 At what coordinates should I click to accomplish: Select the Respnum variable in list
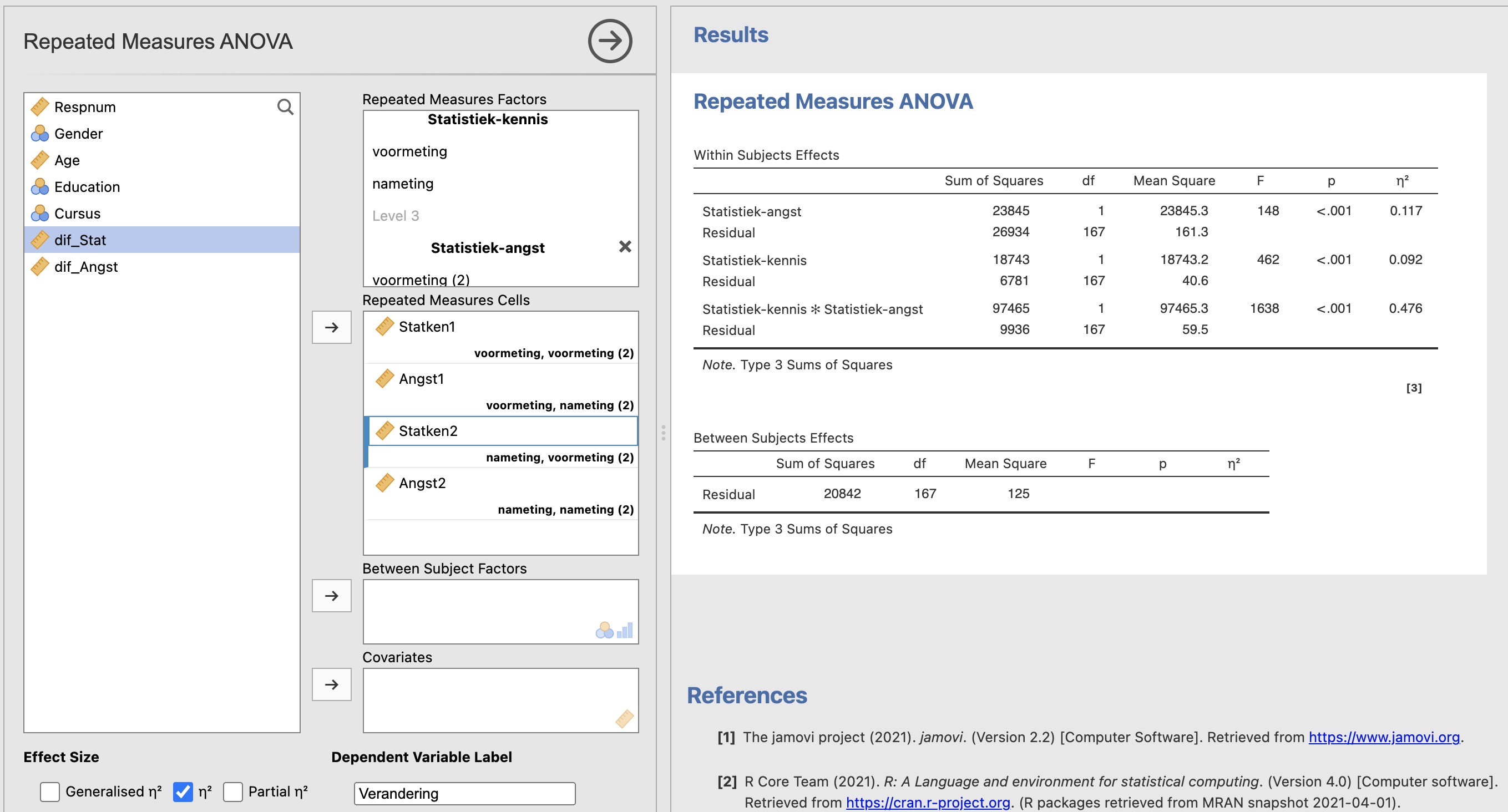point(85,107)
